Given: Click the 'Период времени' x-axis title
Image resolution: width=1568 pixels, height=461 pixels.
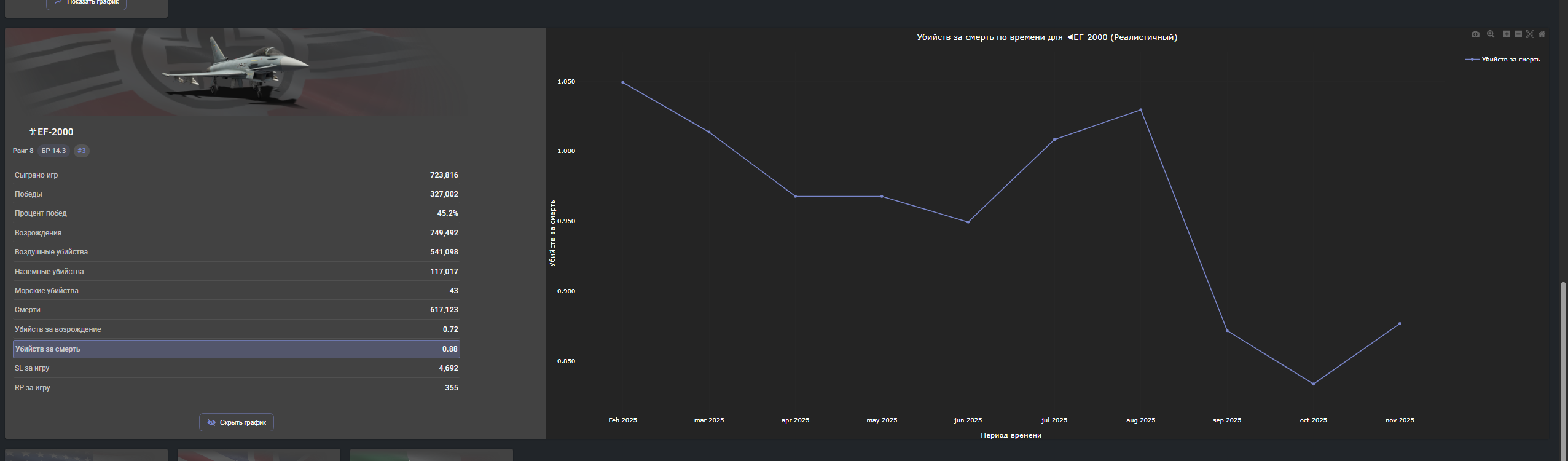Looking at the screenshot, I should (x=1011, y=435).
